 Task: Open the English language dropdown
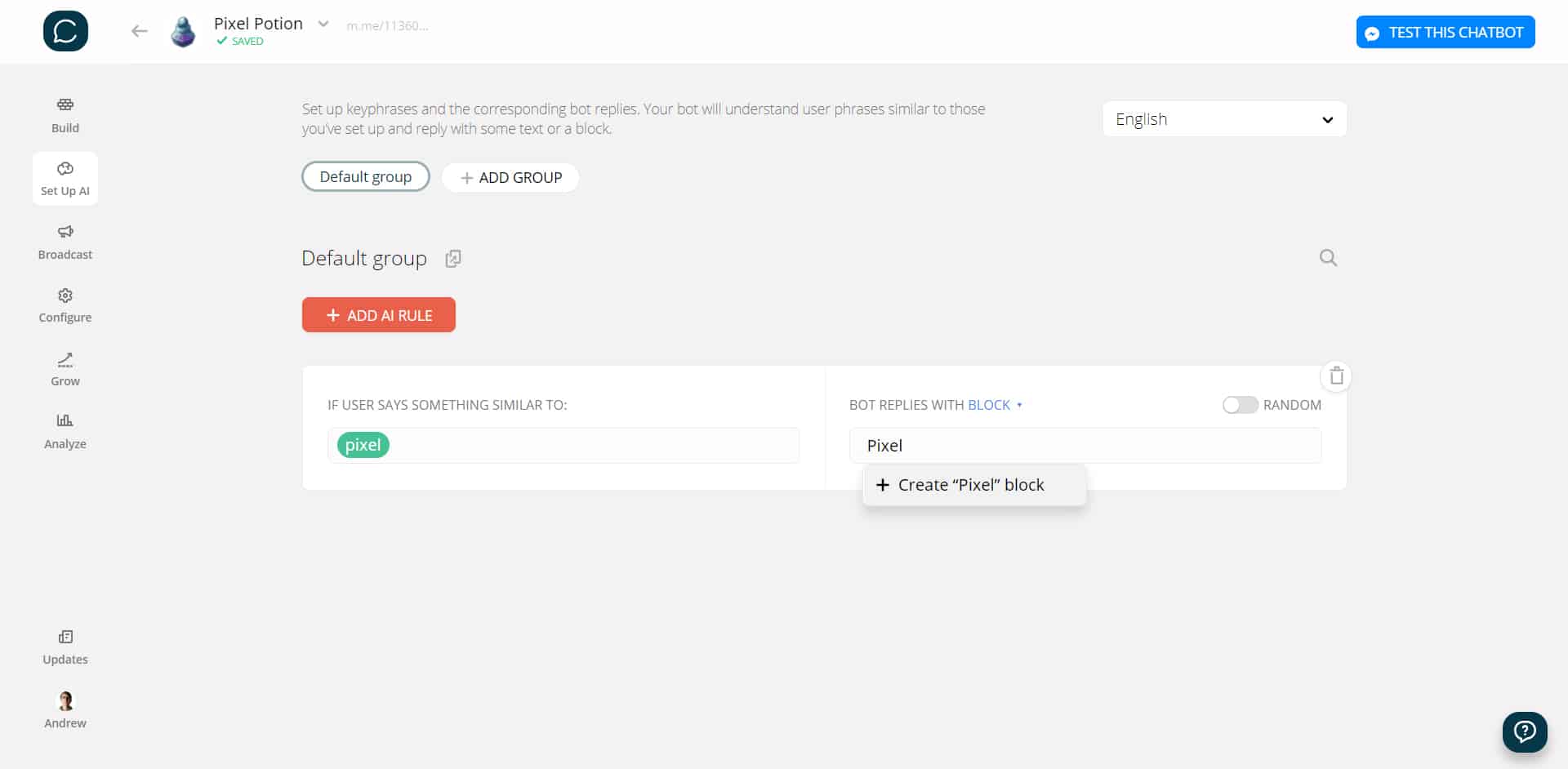(1224, 119)
